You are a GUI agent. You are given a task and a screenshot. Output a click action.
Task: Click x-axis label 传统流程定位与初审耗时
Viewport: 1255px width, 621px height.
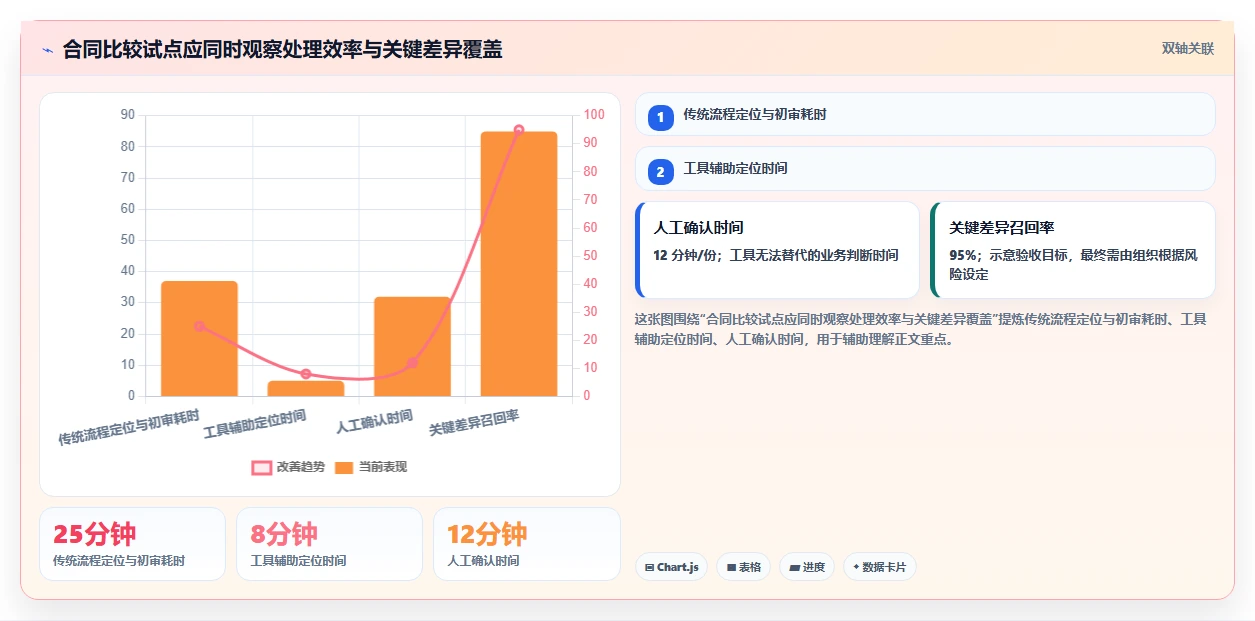pyautogui.click(x=129, y=427)
